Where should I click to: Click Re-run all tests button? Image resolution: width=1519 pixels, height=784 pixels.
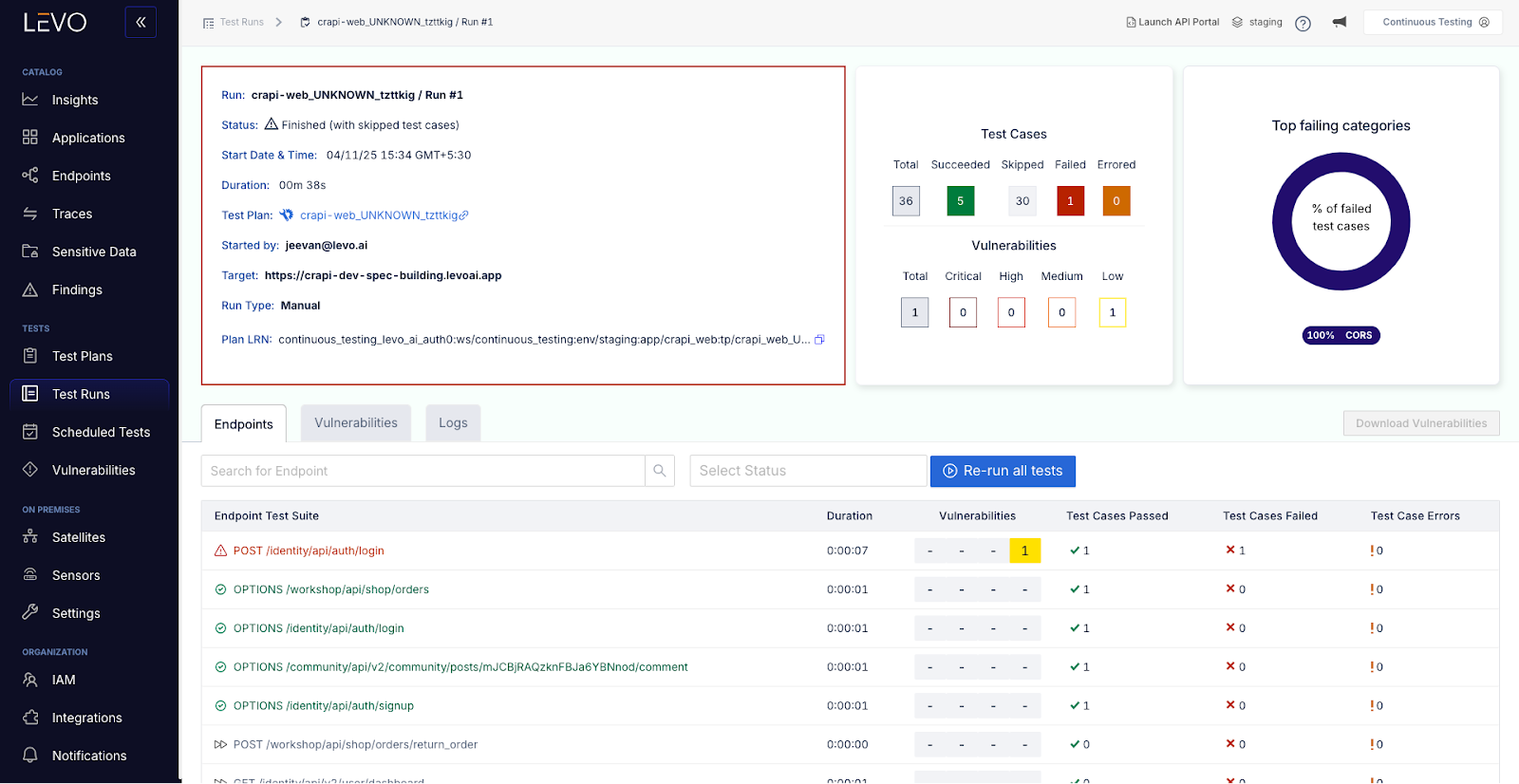coord(1003,471)
